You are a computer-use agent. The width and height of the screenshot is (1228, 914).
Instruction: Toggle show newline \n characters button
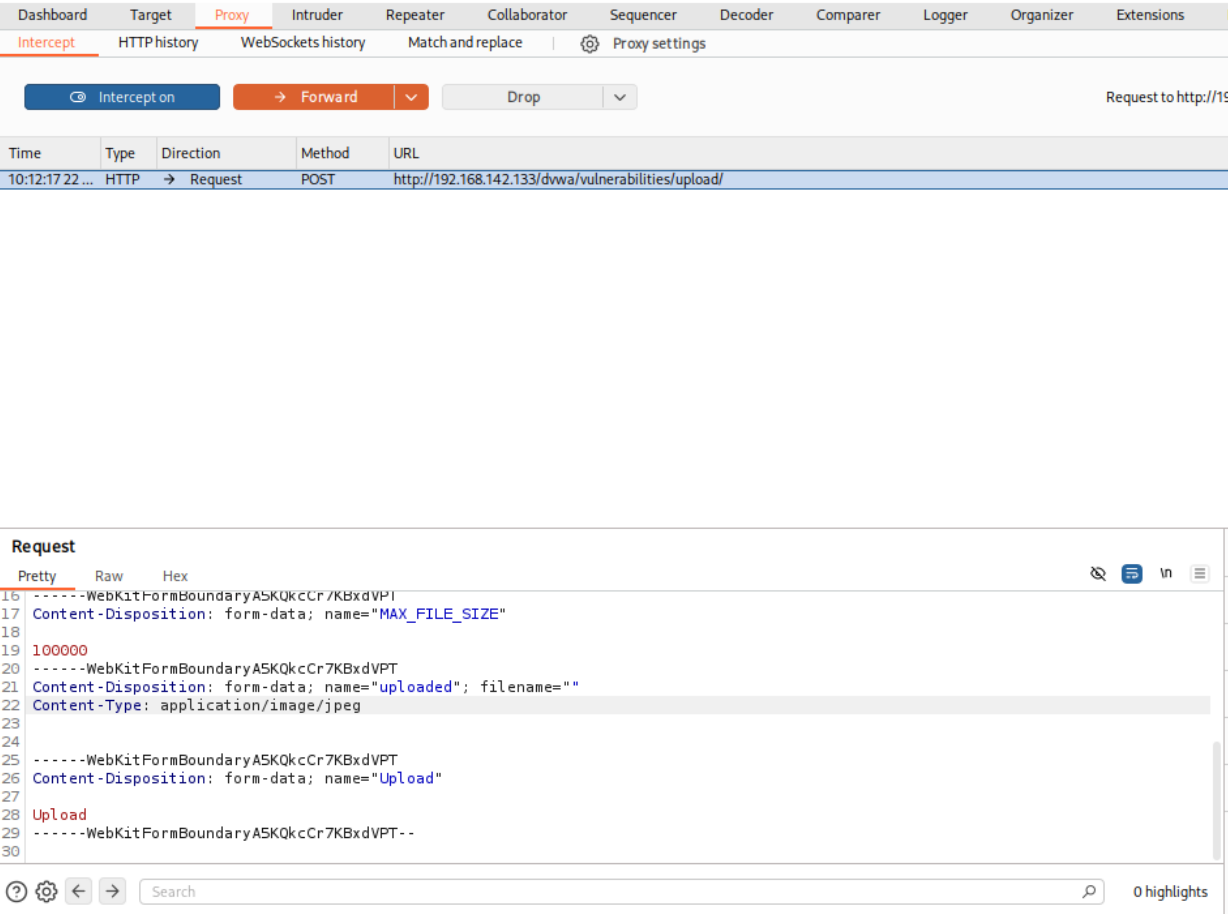tap(1166, 574)
